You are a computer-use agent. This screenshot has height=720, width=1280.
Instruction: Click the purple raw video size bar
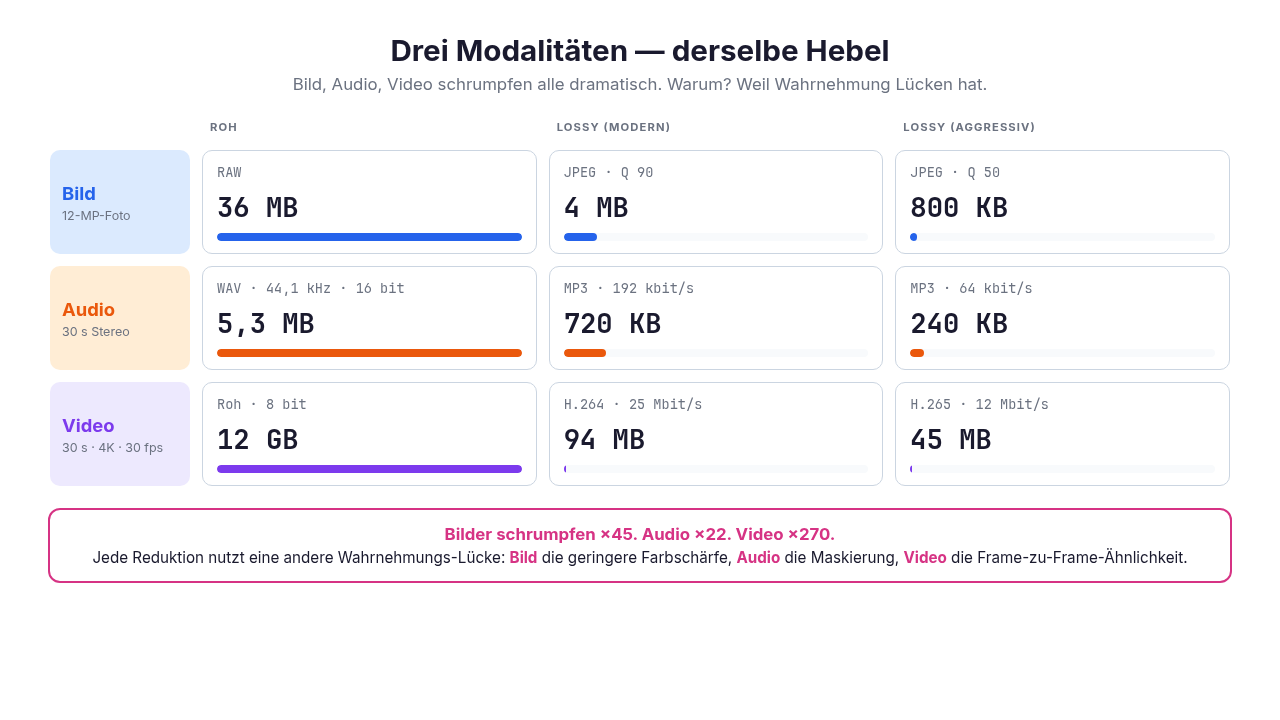(369, 469)
